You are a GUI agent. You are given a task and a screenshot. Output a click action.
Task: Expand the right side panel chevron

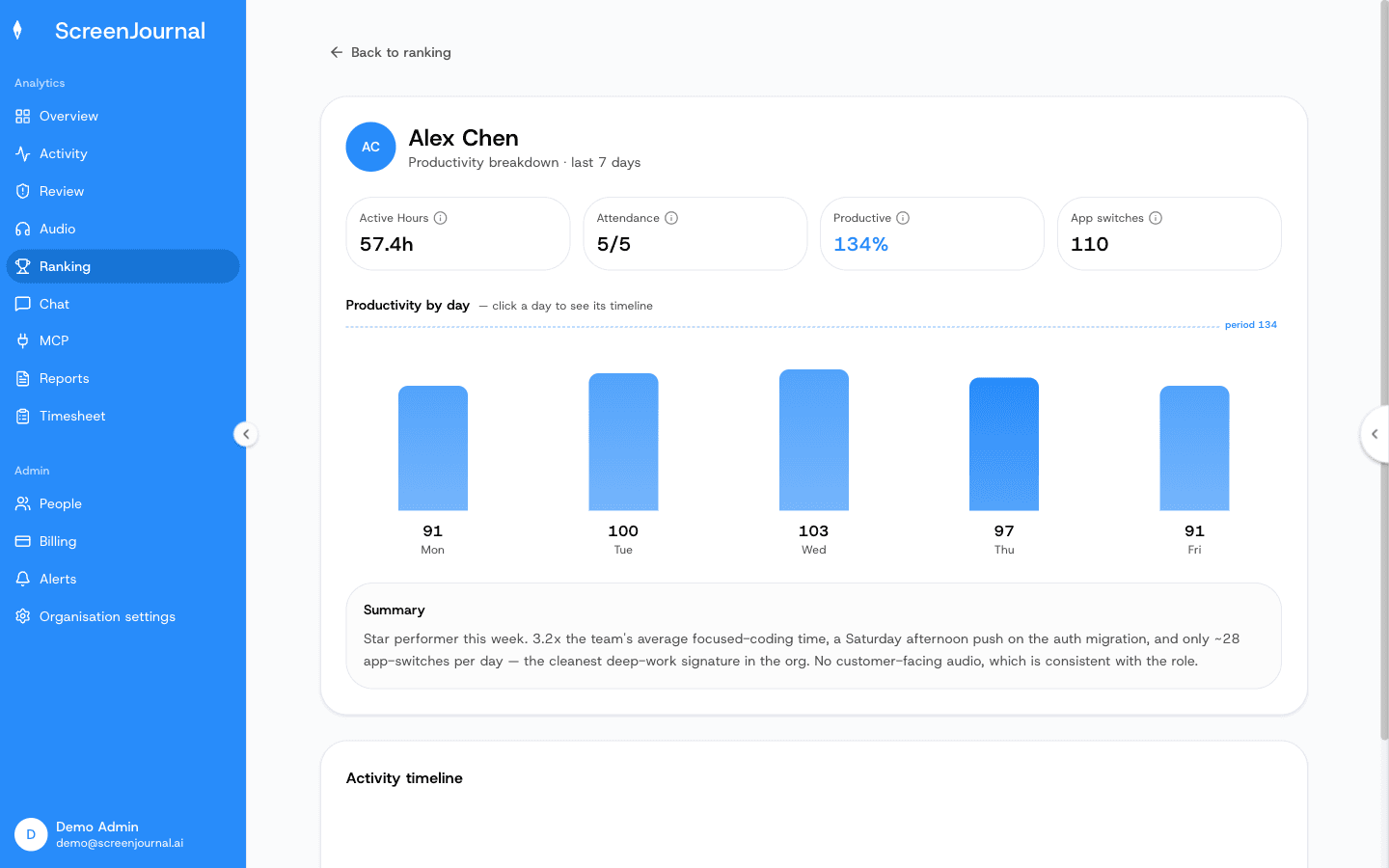coord(1375,434)
